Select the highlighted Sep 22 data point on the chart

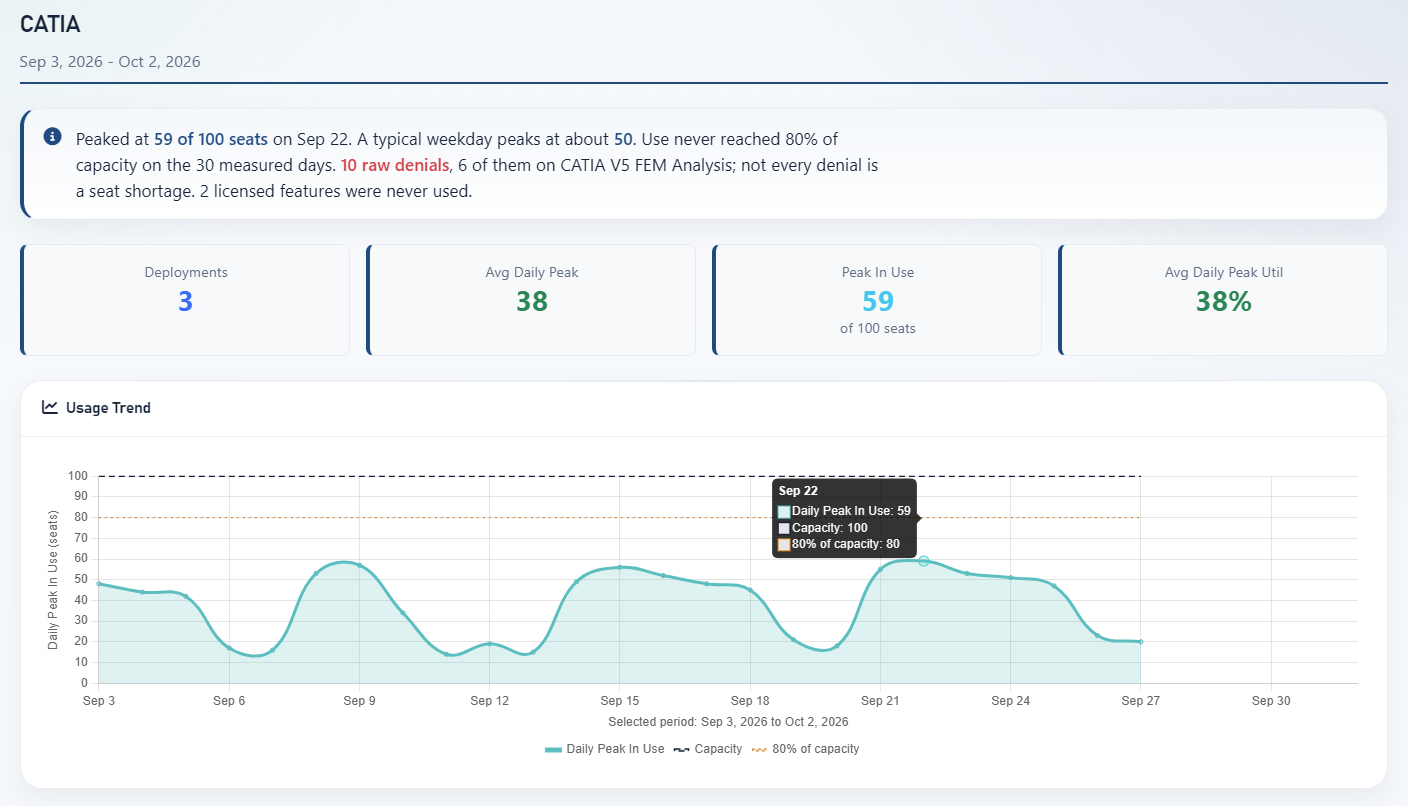click(924, 561)
